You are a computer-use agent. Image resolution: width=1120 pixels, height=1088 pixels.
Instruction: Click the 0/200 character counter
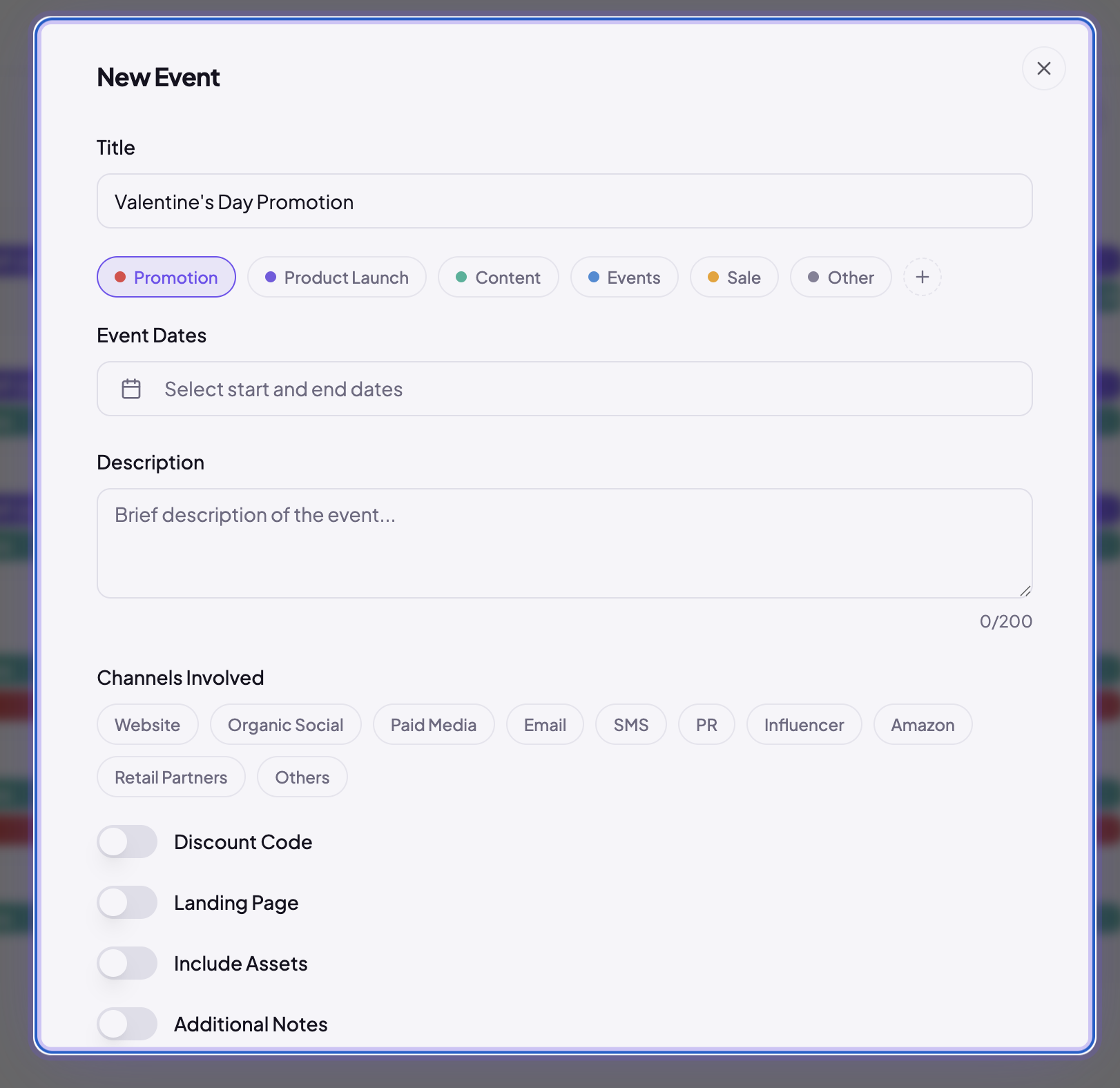point(1005,621)
